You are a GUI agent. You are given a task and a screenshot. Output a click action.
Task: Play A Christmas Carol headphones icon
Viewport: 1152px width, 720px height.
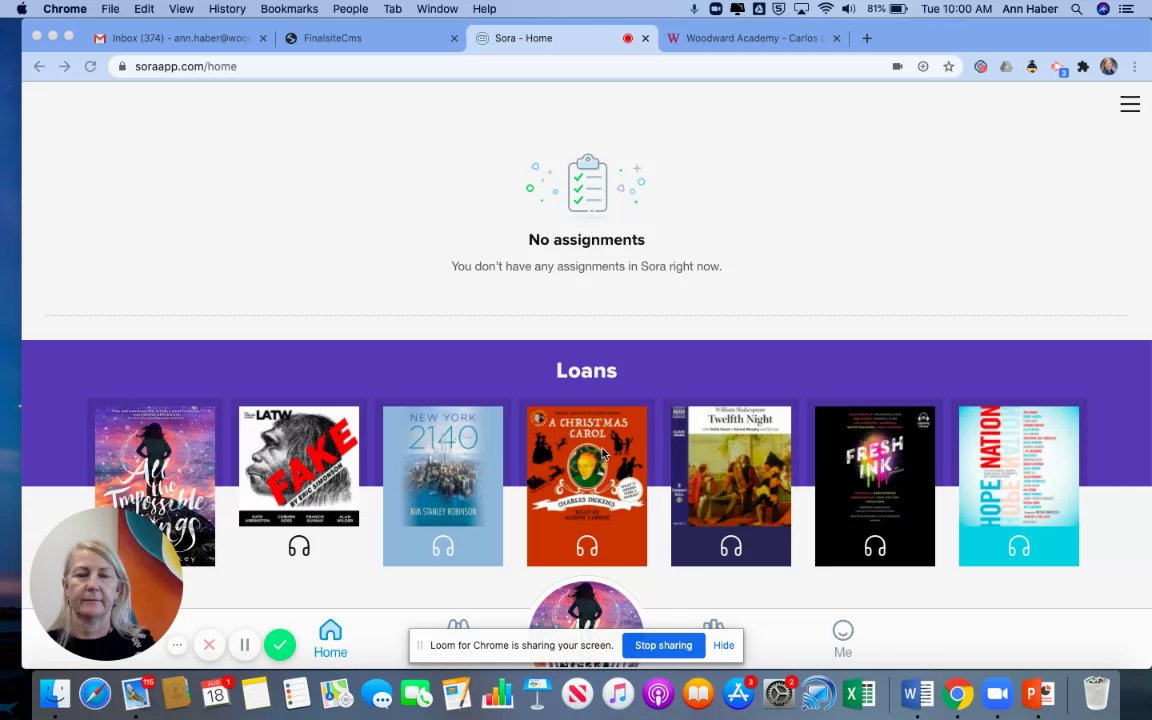[587, 546]
